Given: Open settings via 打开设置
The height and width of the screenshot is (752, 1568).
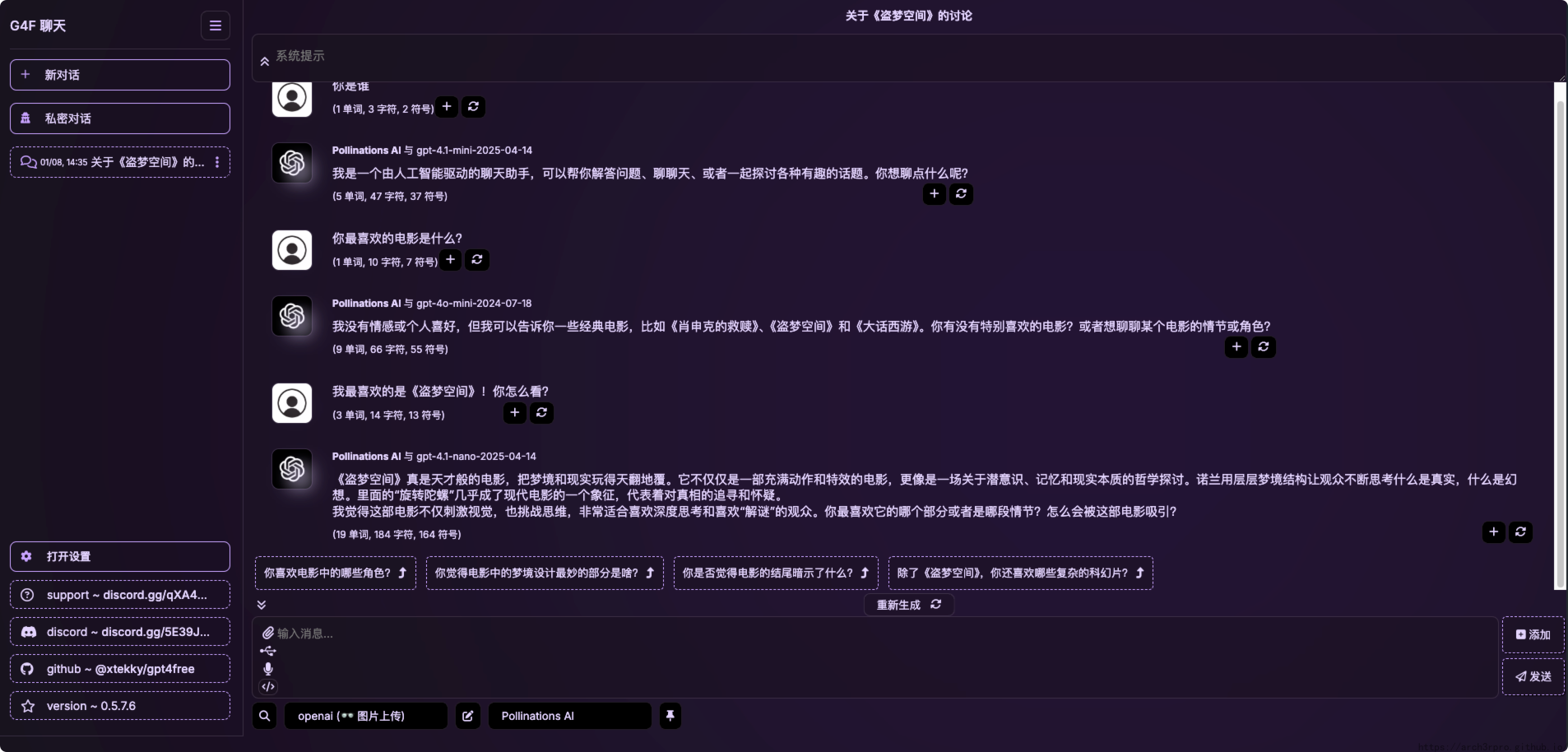Looking at the screenshot, I should coord(120,556).
